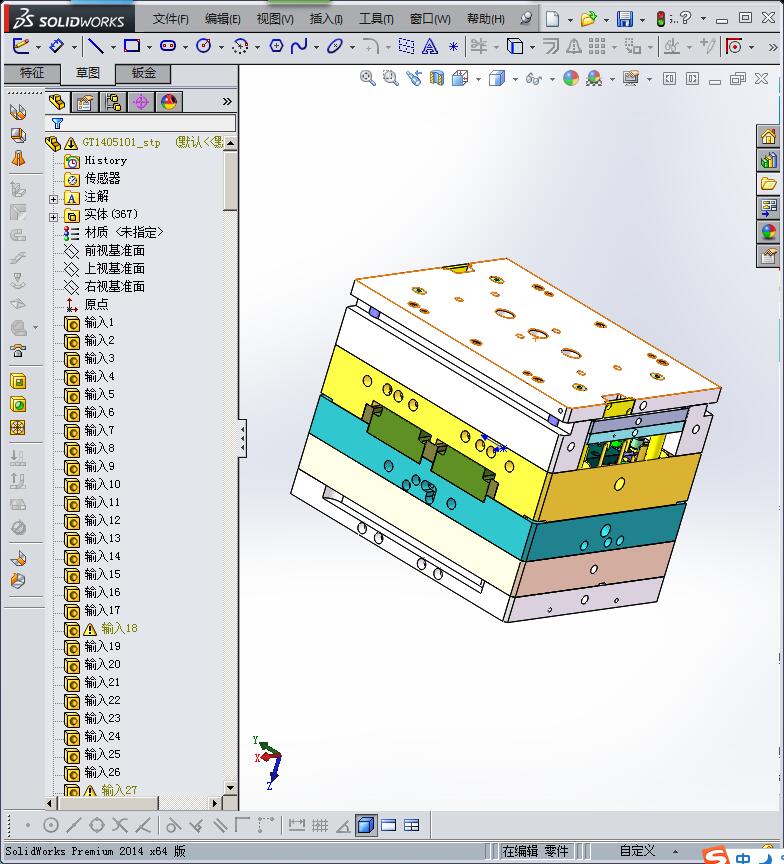Open the 工具(T) menu

pos(376,19)
